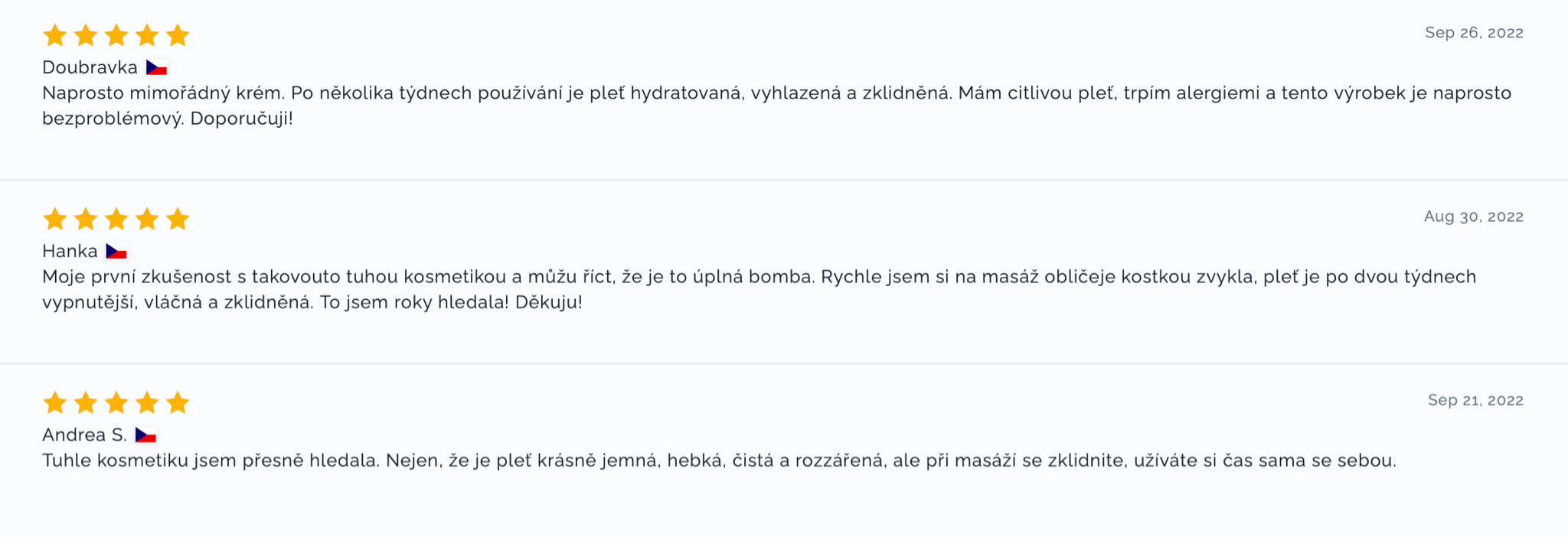Select reviewer name Doubravka
Screen dimensions: 1568x537
[90, 67]
